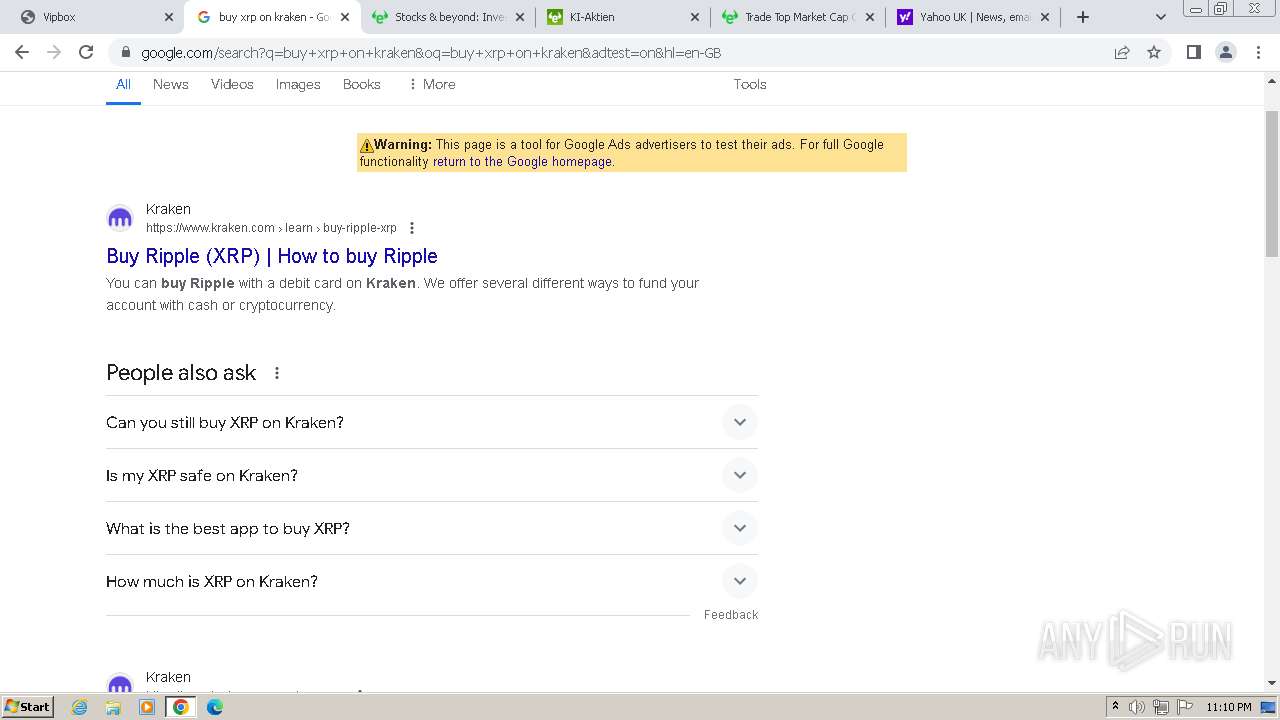Image resolution: width=1280 pixels, height=720 pixels.
Task: Open the media player taskbar icon
Action: (x=147, y=707)
